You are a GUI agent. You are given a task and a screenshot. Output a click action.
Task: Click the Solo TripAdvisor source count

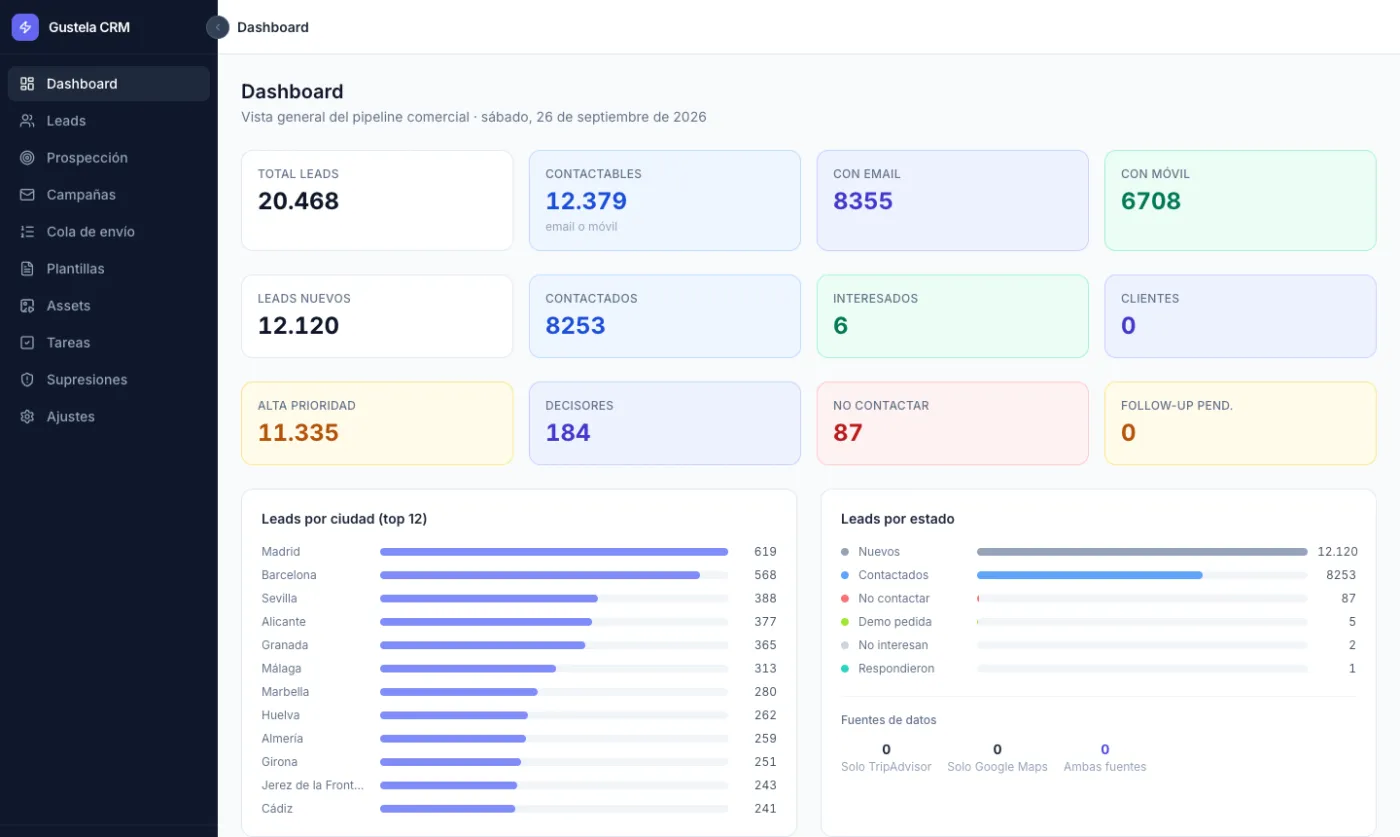(886, 749)
